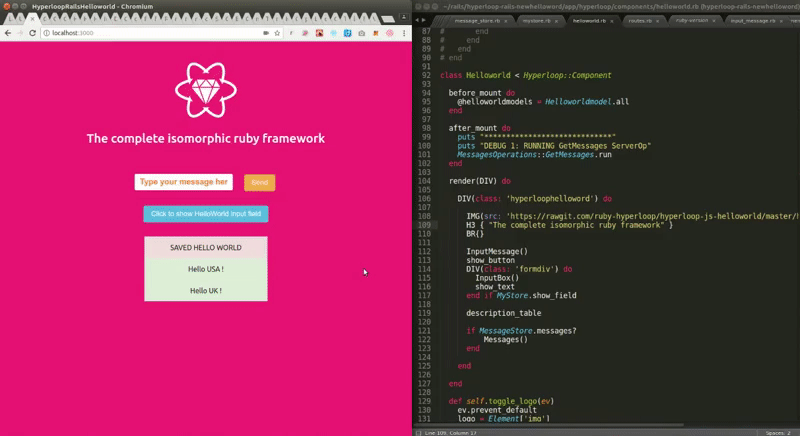This screenshot has height=436, width=800.
Task: Bookmark this page with the star icon
Action: tap(277, 33)
